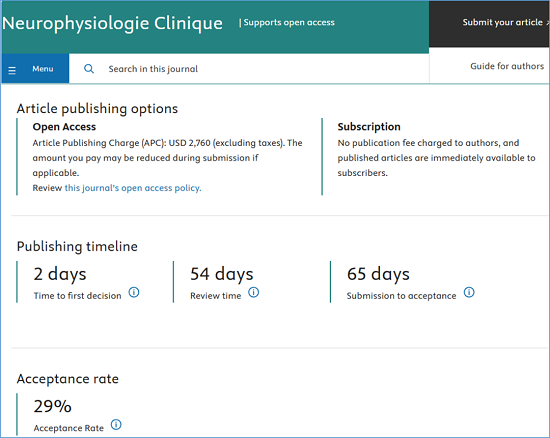550x438 pixels.
Task: Select the Open Access heading
Action: click(64, 127)
